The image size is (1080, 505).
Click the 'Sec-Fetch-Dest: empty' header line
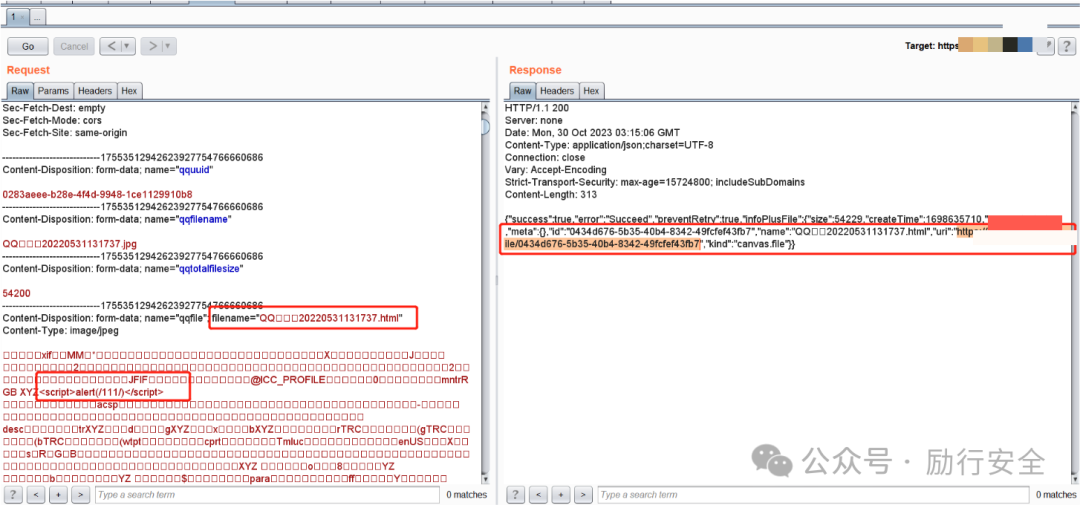[52, 108]
